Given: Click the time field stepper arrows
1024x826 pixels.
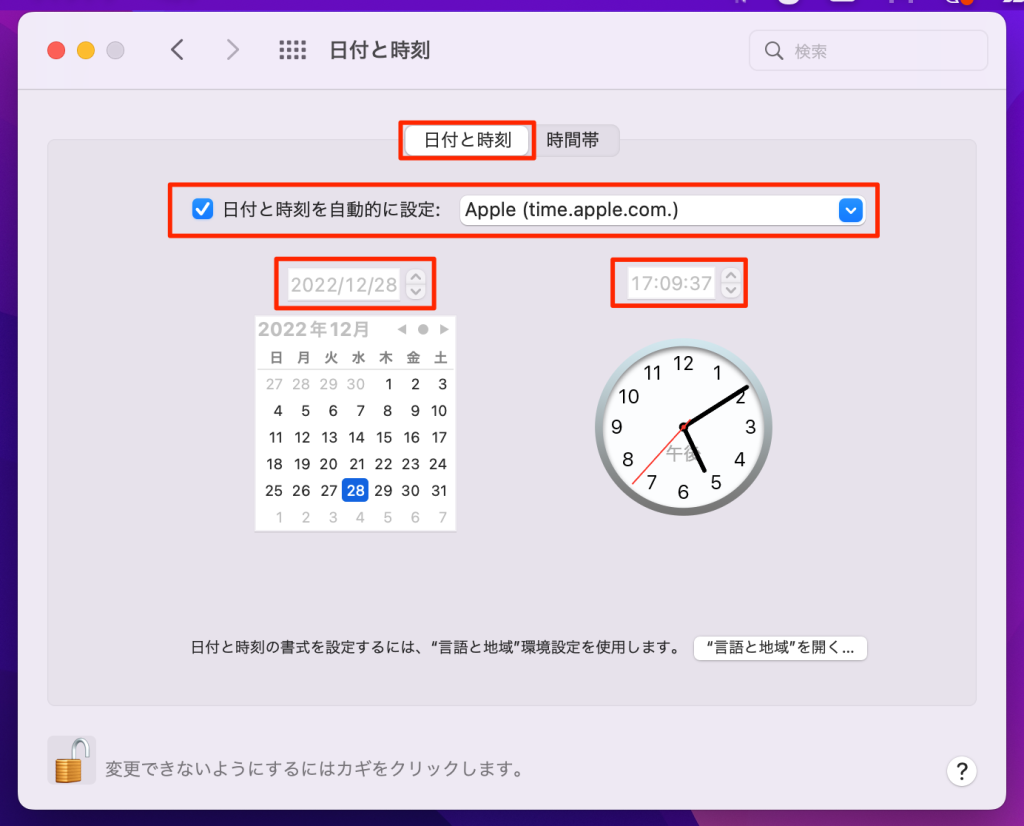Looking at the screenshot, I should [731, 283].
